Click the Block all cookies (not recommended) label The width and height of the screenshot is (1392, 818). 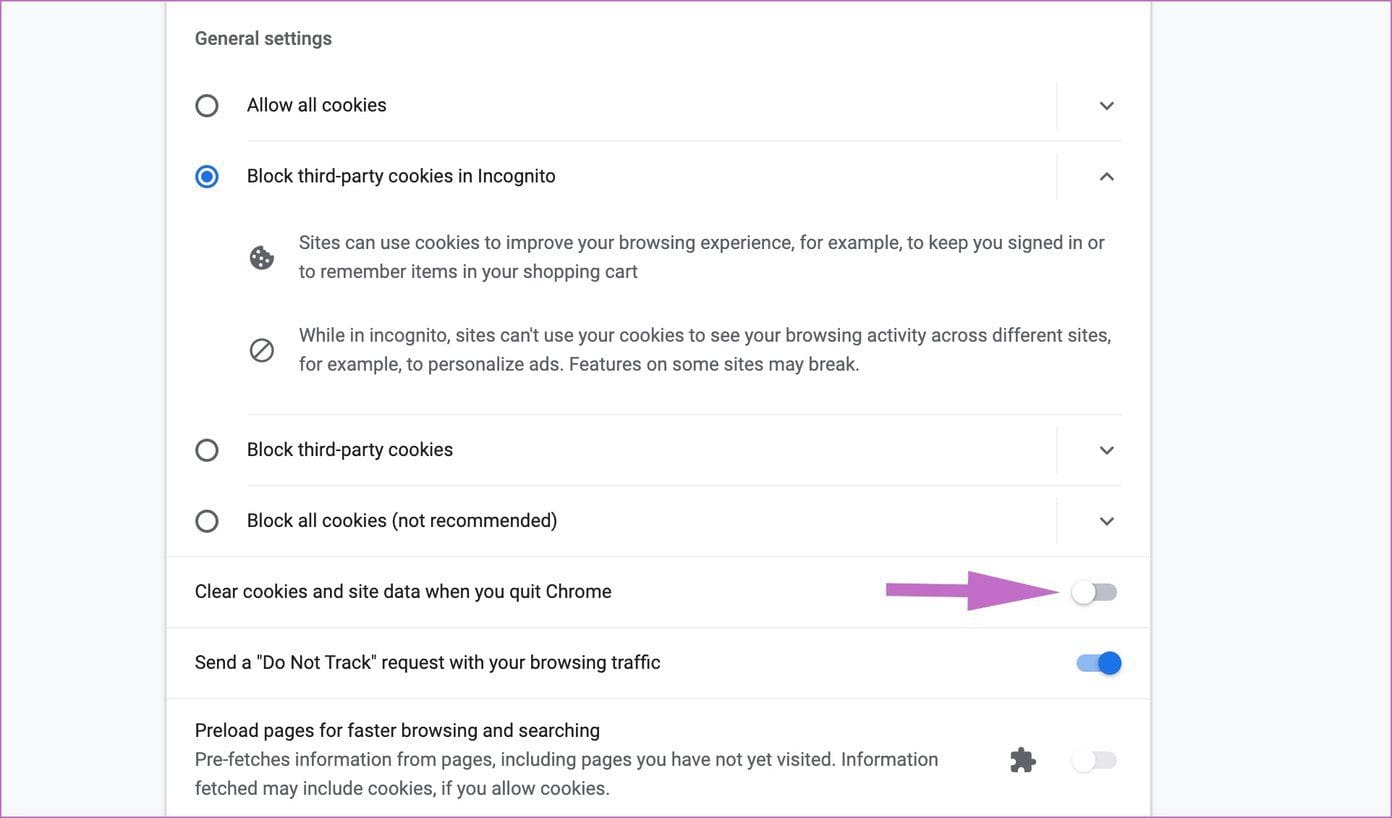coord(402,521)
